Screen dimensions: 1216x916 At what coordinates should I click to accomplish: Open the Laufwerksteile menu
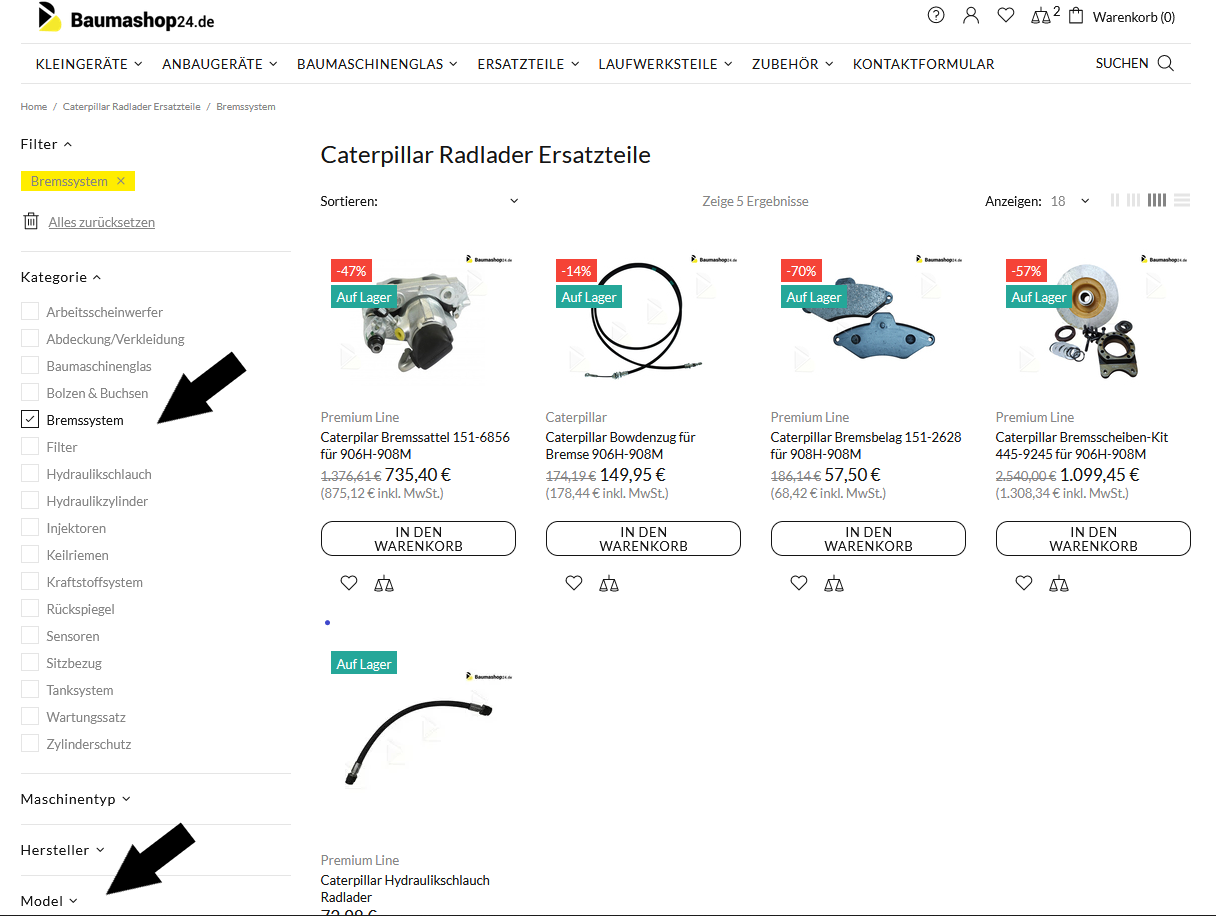[665, 64]
